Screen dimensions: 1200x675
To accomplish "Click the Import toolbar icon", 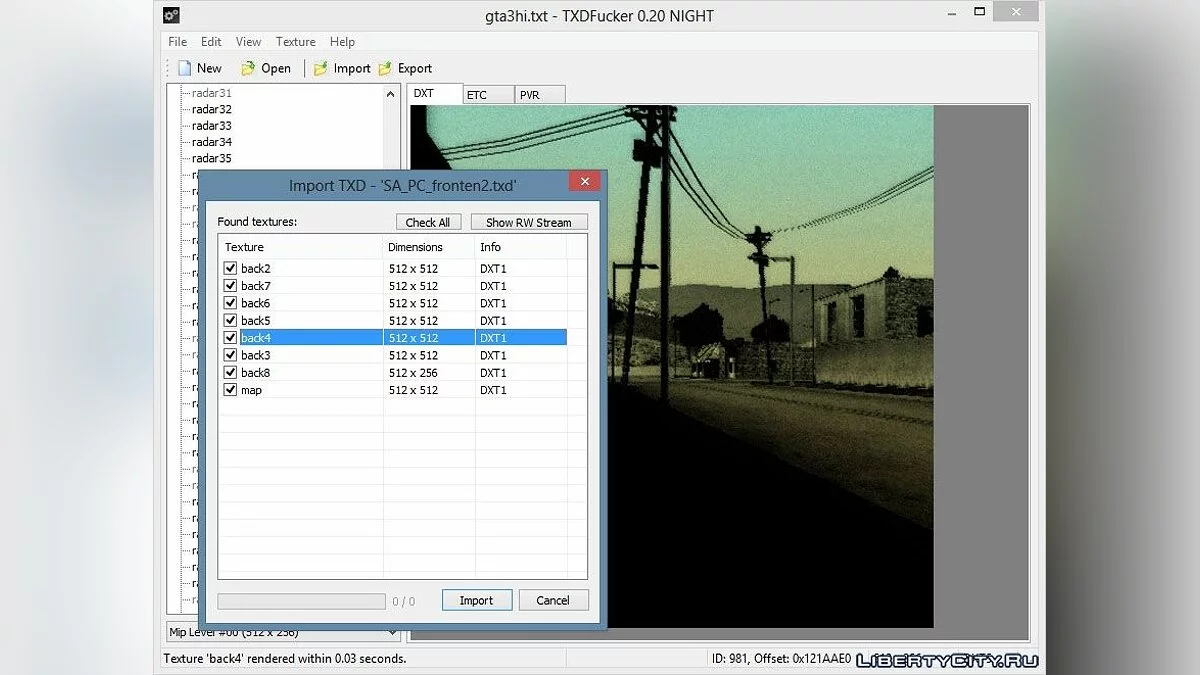I will (x=320, y=68).
